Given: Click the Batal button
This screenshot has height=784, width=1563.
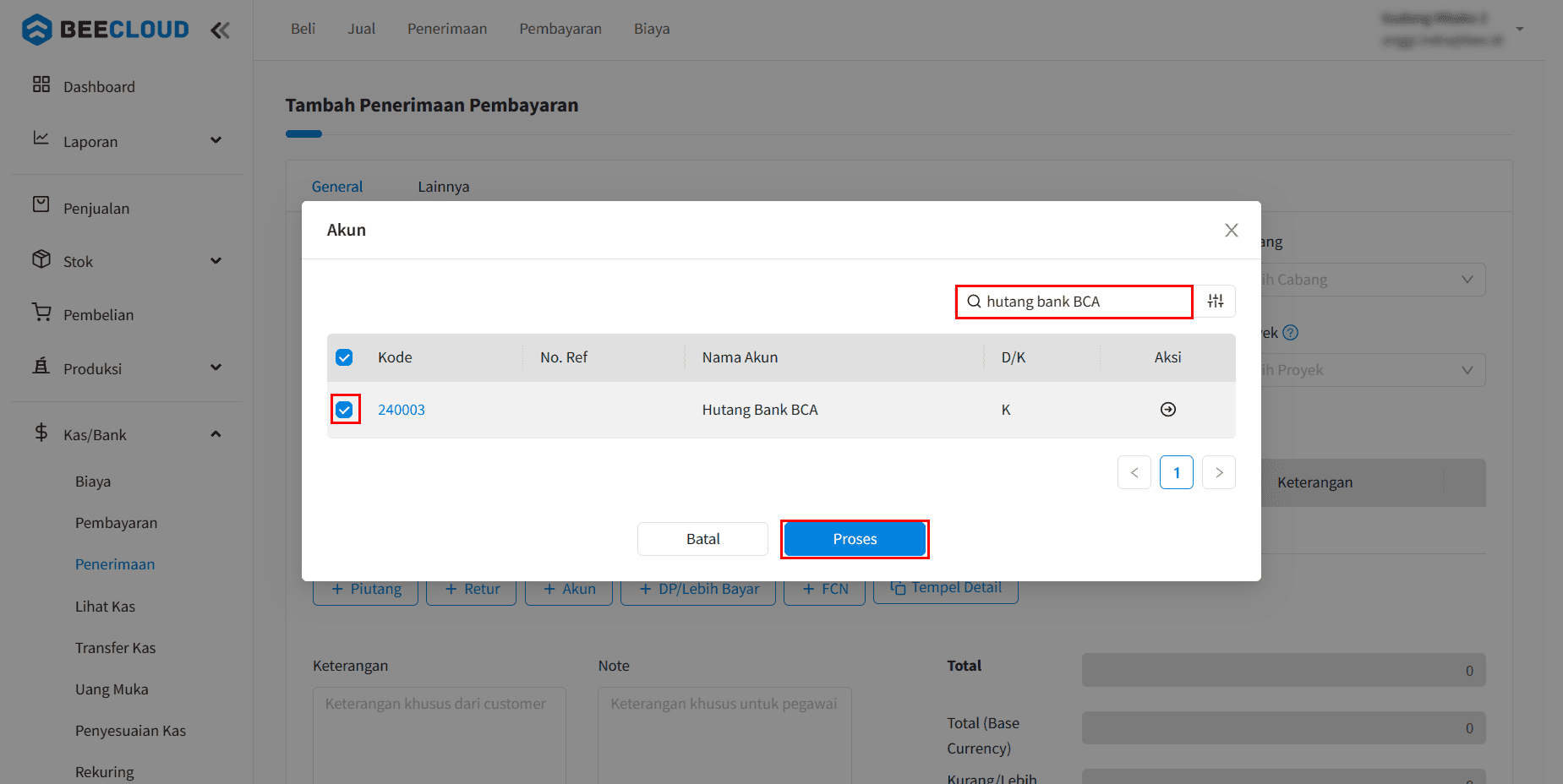Looking at the screenshot, I should pos(702,539).
